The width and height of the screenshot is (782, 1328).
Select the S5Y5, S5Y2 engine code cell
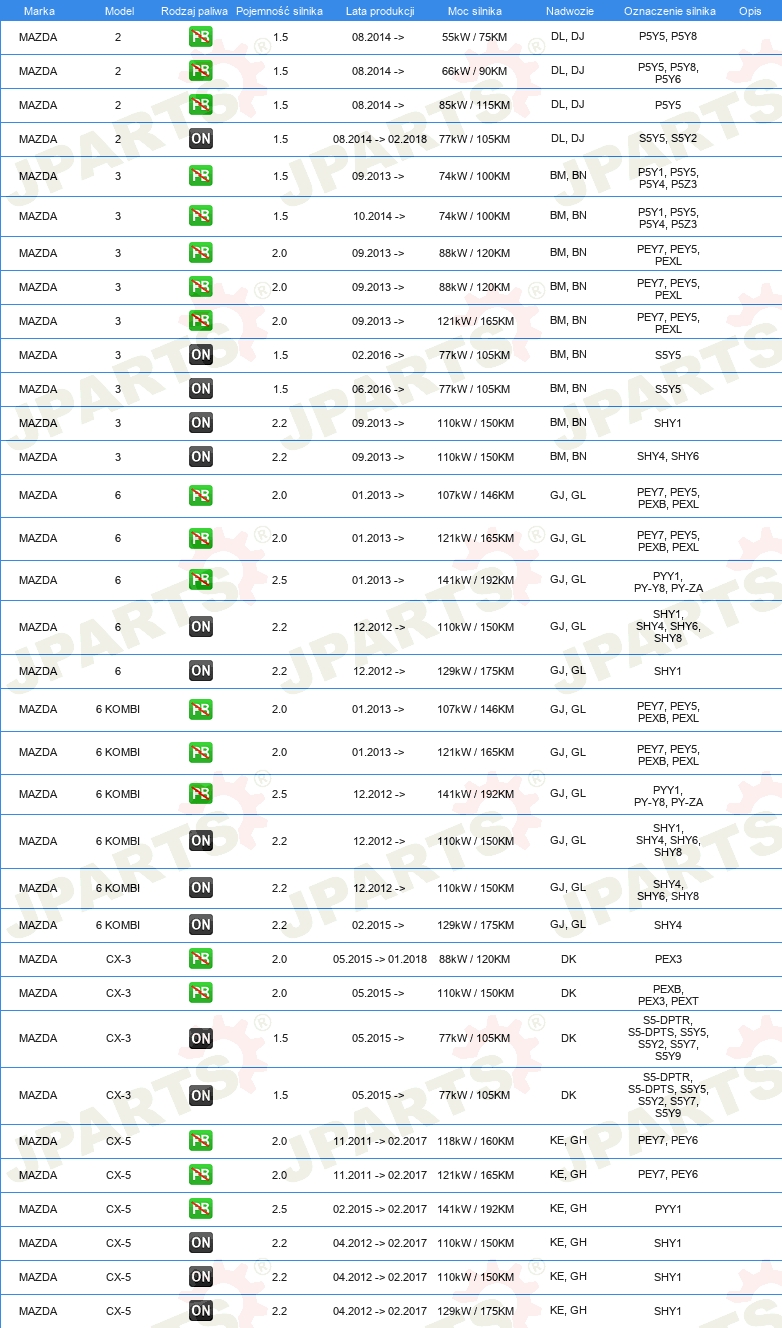(x=669, y=139)
